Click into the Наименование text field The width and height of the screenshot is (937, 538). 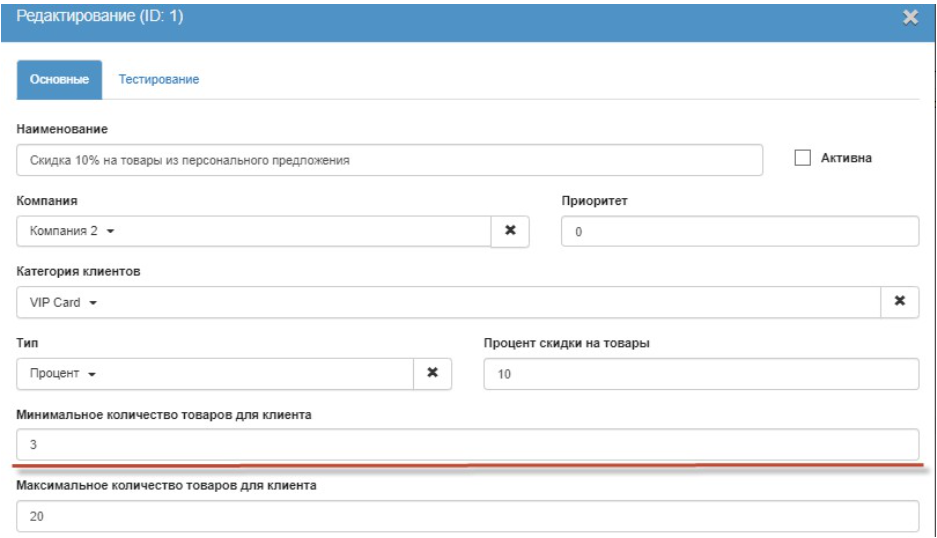pyautogui.click(x=390, y=160)
